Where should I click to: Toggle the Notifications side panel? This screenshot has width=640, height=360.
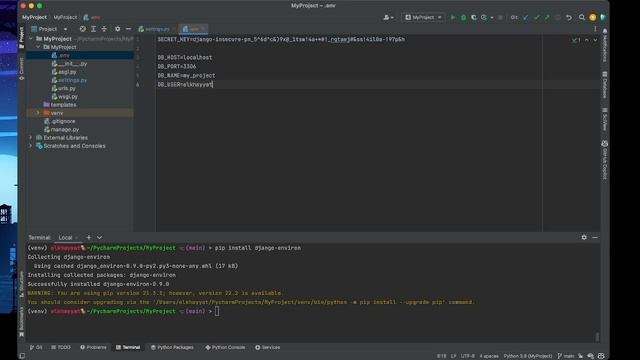(x=604, y=46)
